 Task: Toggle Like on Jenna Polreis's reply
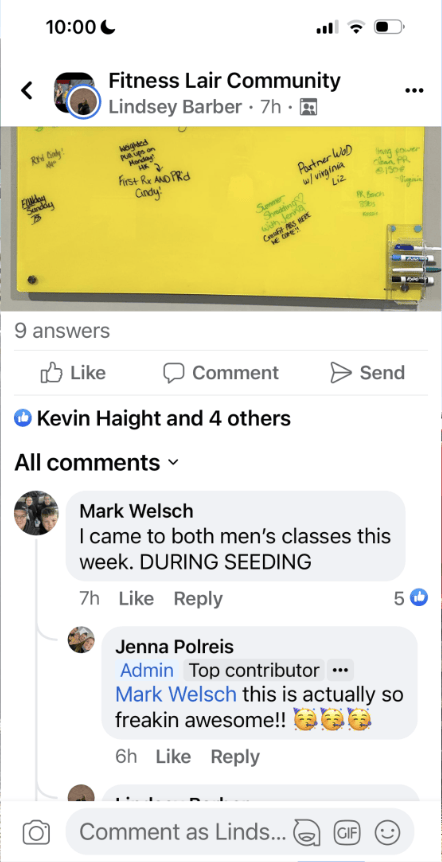173,757
